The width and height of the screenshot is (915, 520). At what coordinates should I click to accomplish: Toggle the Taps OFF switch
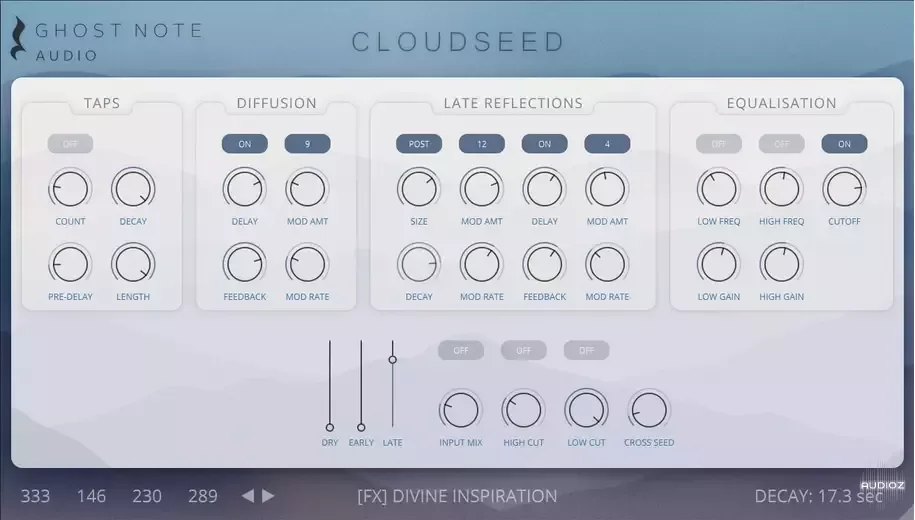[70, 144]
